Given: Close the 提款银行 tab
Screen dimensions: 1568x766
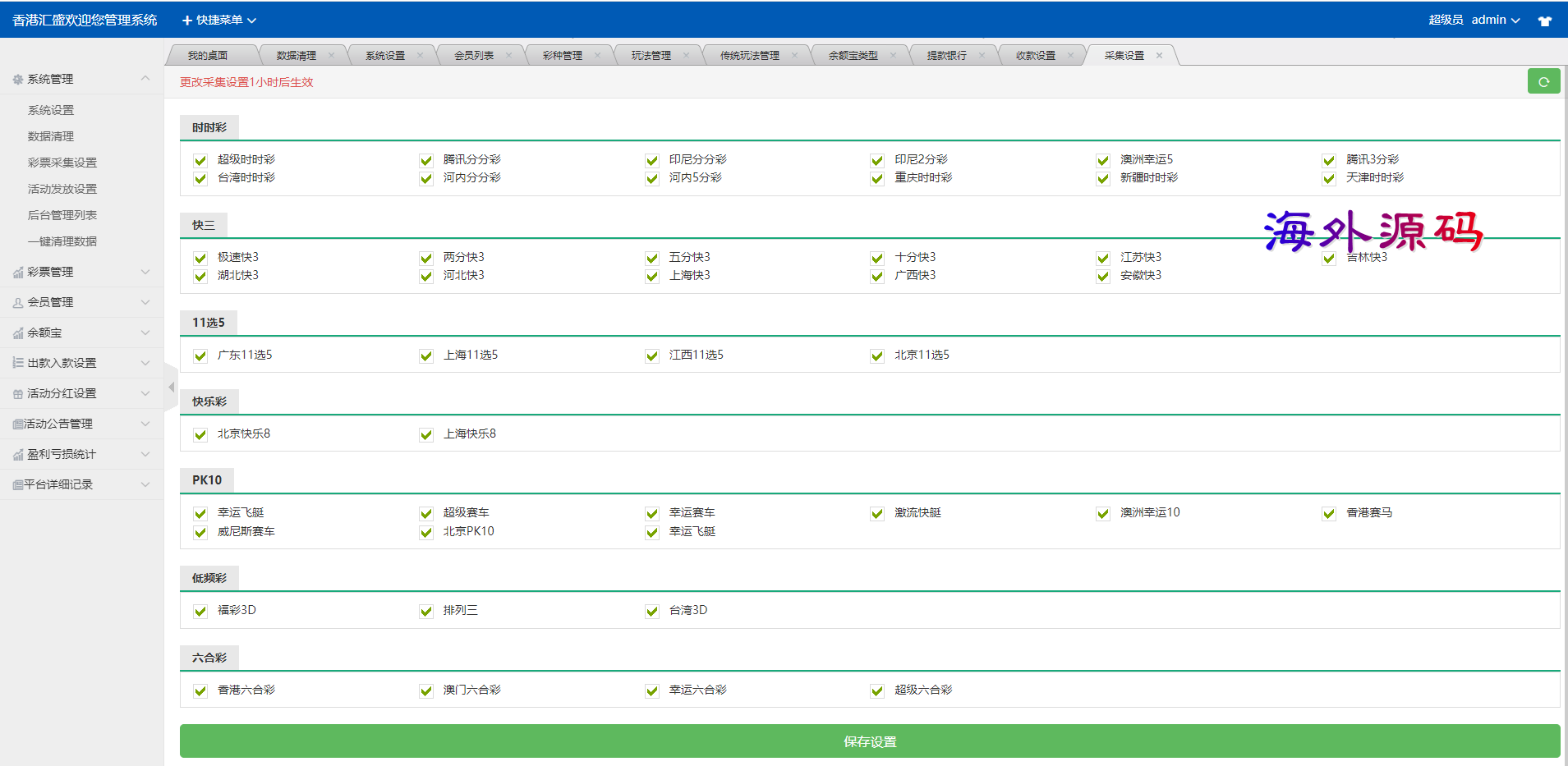Looking at the screenshot, I should [x=982, y=56].
